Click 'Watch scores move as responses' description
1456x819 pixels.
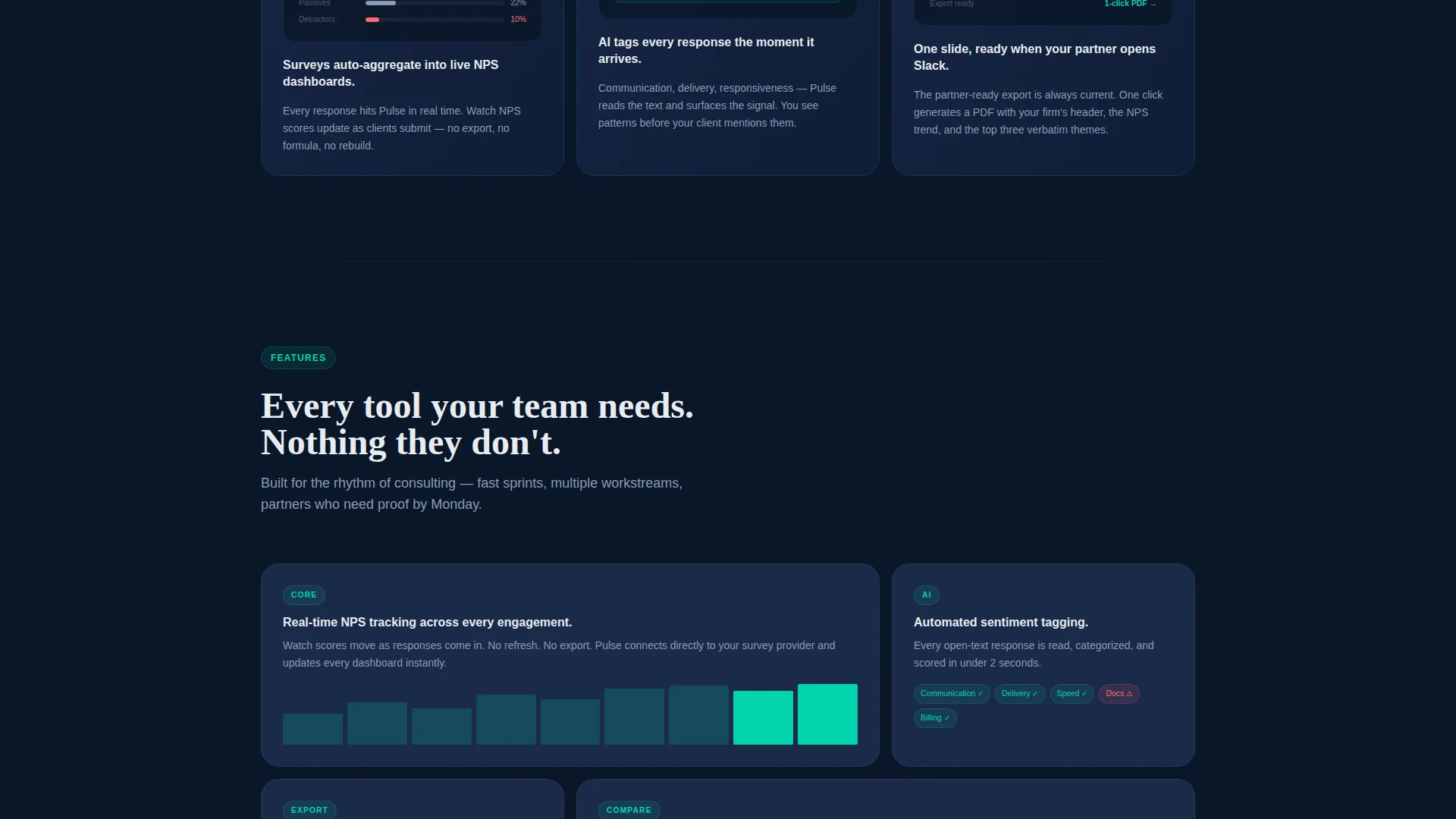[559, 654]
